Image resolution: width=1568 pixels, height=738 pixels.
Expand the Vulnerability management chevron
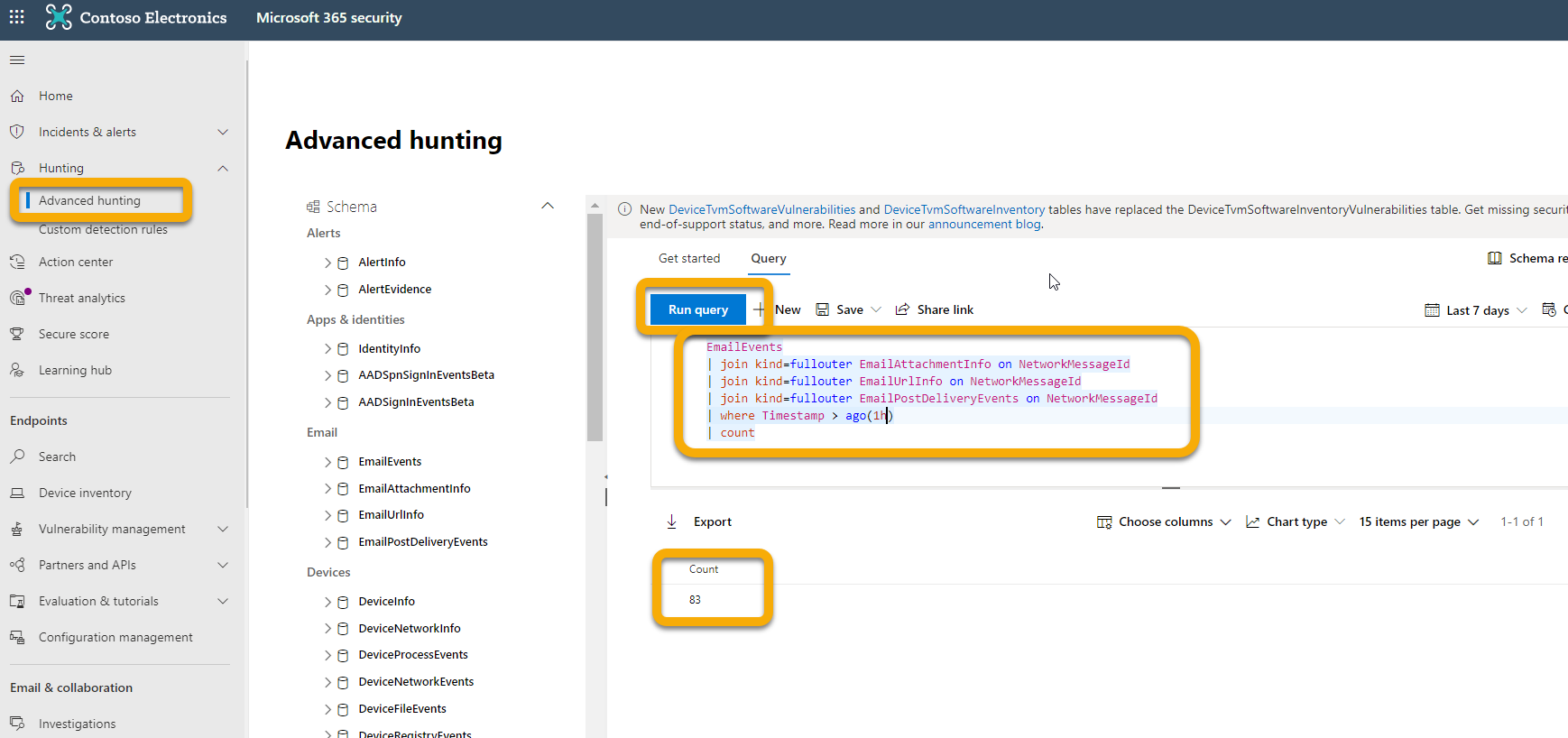pos(223,529)
